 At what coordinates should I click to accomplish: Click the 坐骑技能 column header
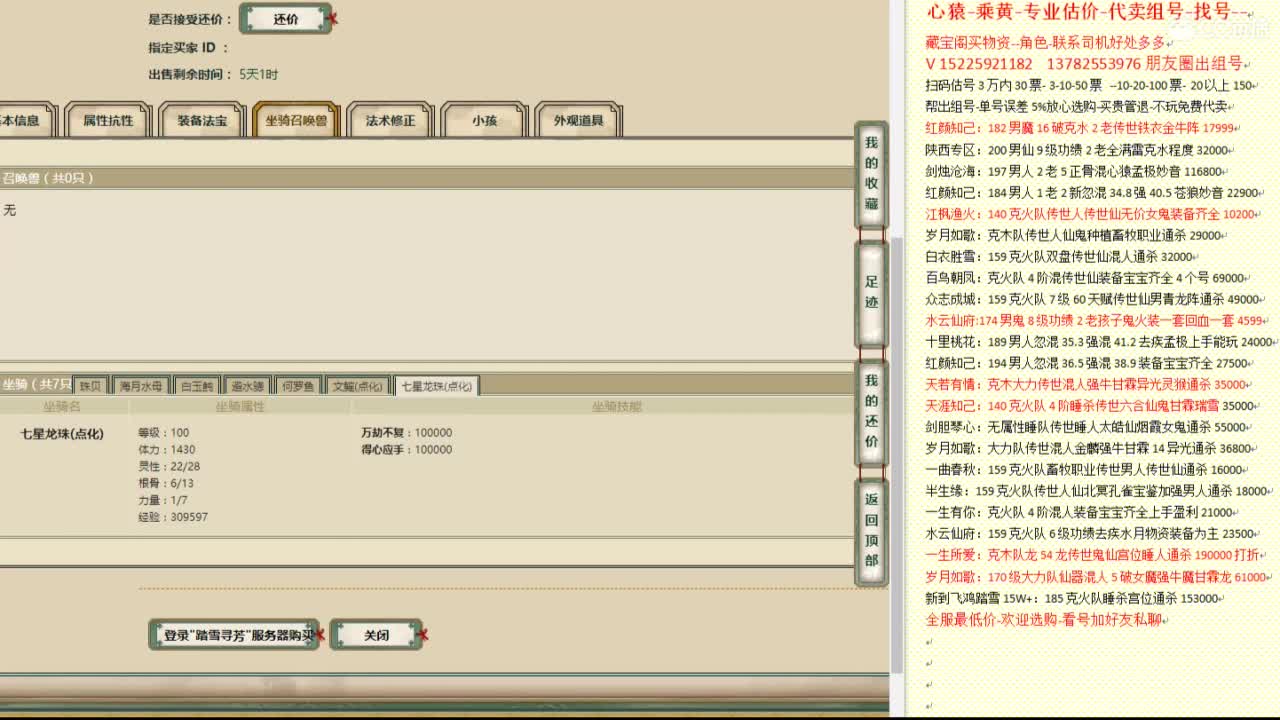[617, 407]
